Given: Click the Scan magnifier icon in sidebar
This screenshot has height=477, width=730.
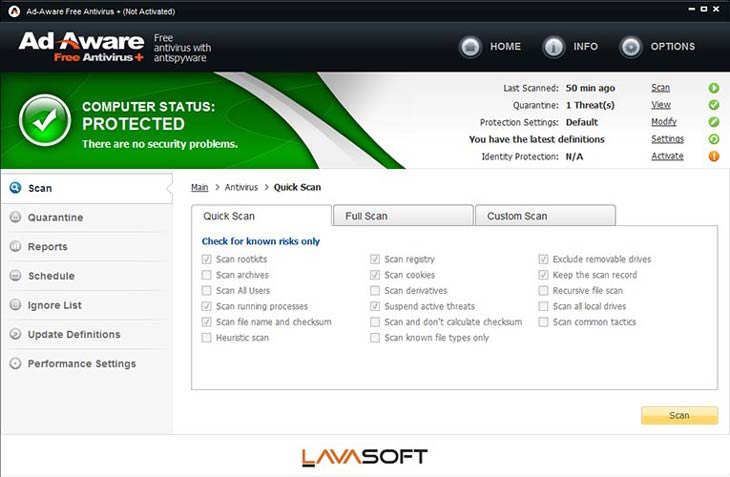Looking at the screenshot, I should coord(15,188).
